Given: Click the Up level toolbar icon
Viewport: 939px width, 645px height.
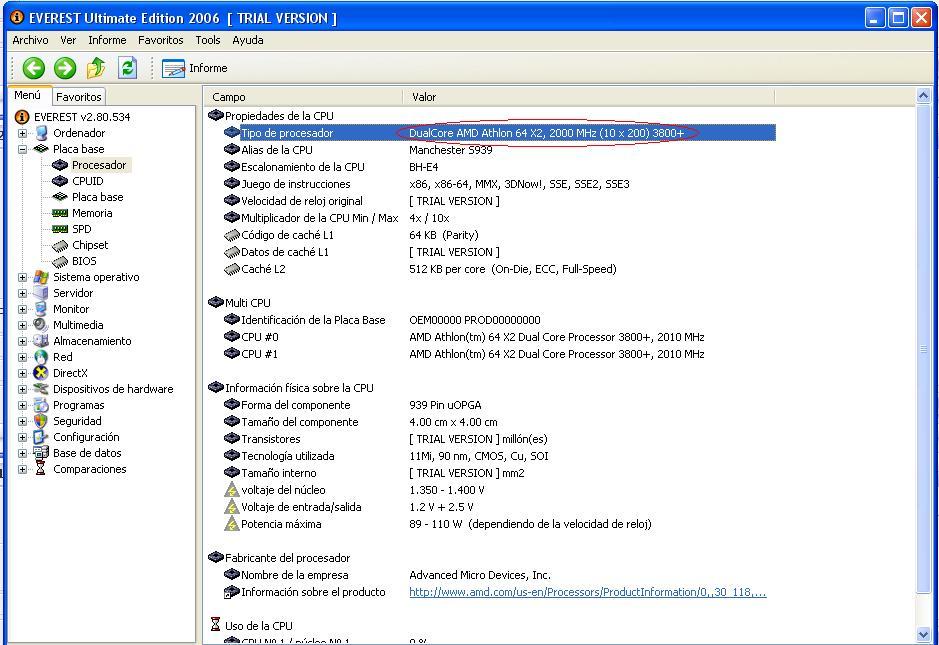Looking at the screenshot, I should (x=96, y=68).
